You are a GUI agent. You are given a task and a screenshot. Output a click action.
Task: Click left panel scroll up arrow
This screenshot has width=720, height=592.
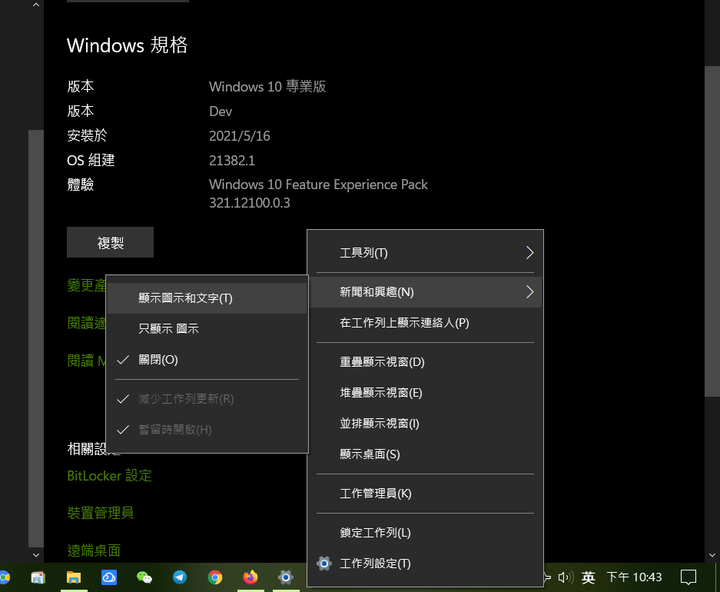pyautogui.click(x=36, y=5)
